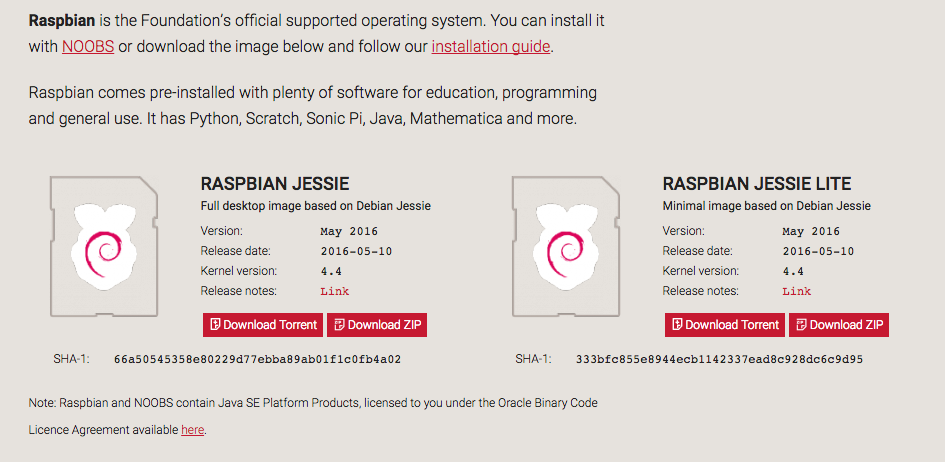Click the Raspbian Jessie Lite SD card image
This screenshot has width=945, height=462.
click(566, 246)
